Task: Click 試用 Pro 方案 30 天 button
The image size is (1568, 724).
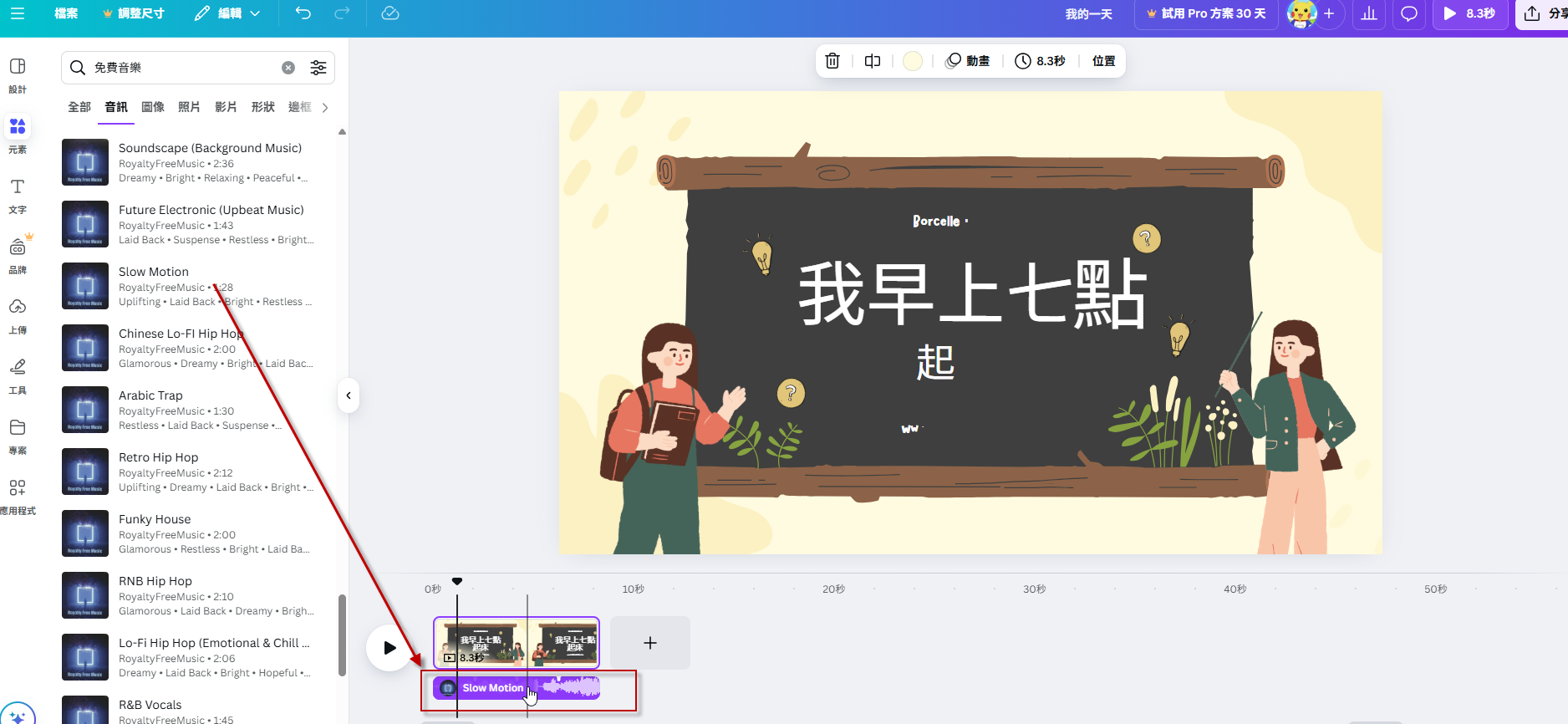Action: pyautogui.click(x=1206, y=13)
